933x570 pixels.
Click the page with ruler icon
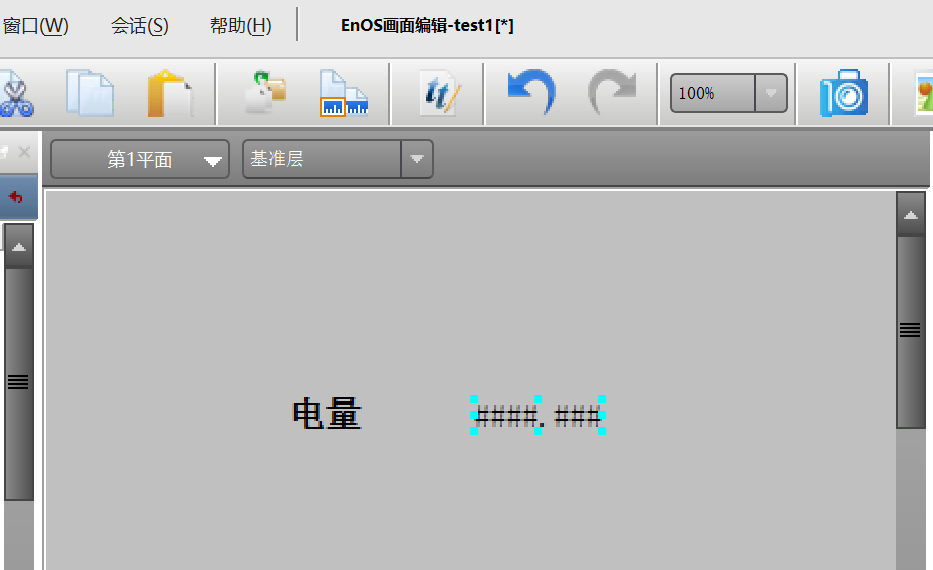343,94
